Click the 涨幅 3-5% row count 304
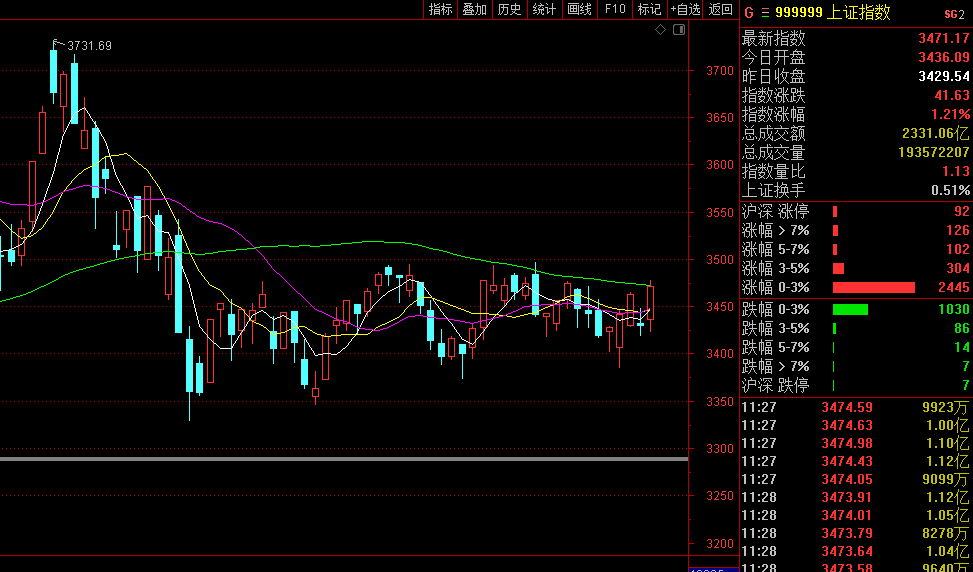Screen dimensions: 973x572 pyautogui.click(x=958, y=269)
